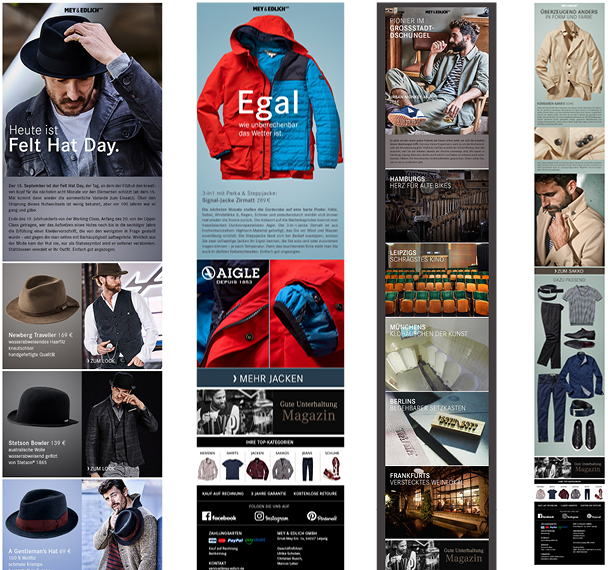Select the Hemden category shirt icon

pyautogui.click(x=208, y=468)
